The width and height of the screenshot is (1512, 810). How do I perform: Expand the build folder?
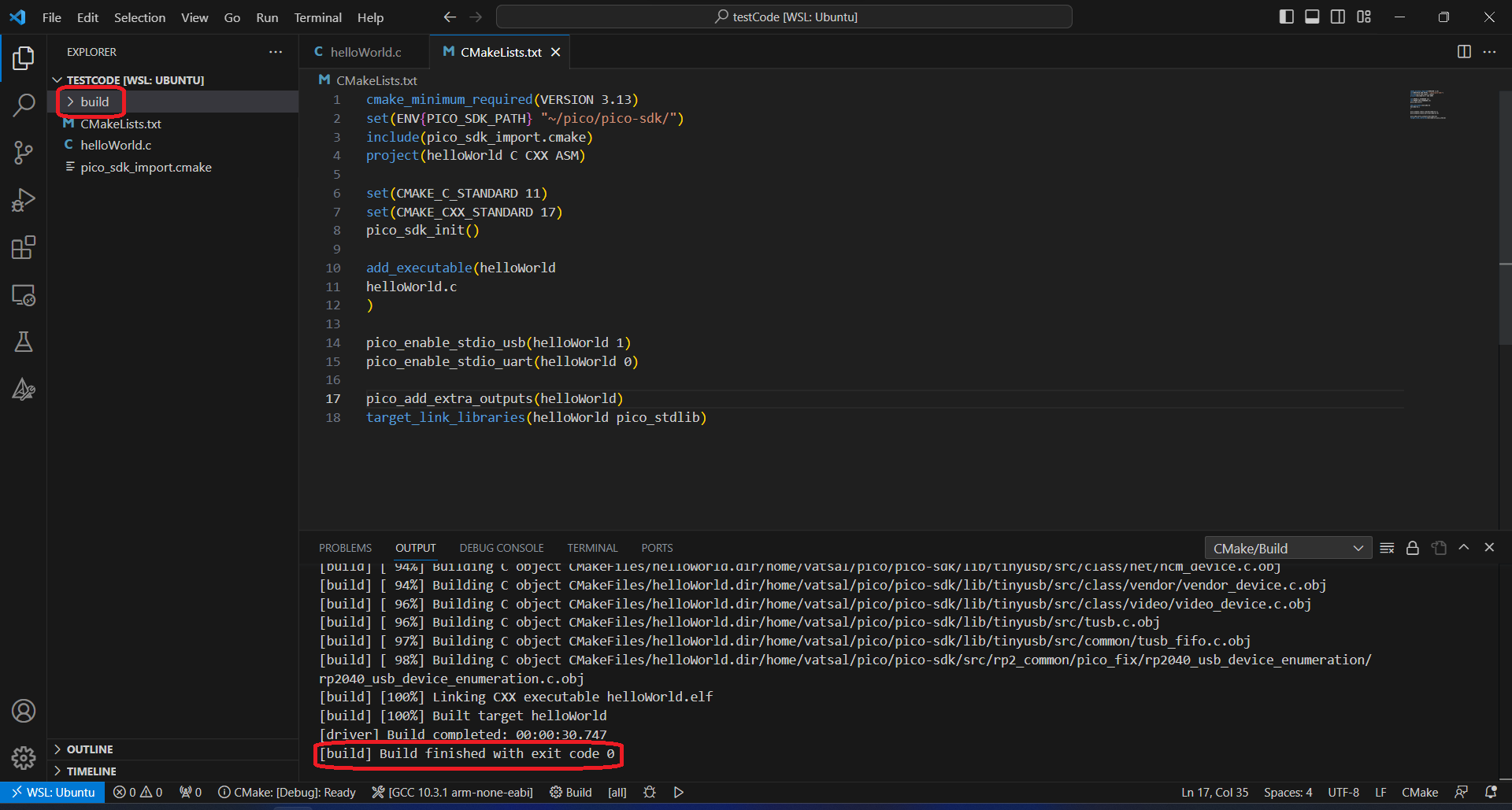[94, 102]
